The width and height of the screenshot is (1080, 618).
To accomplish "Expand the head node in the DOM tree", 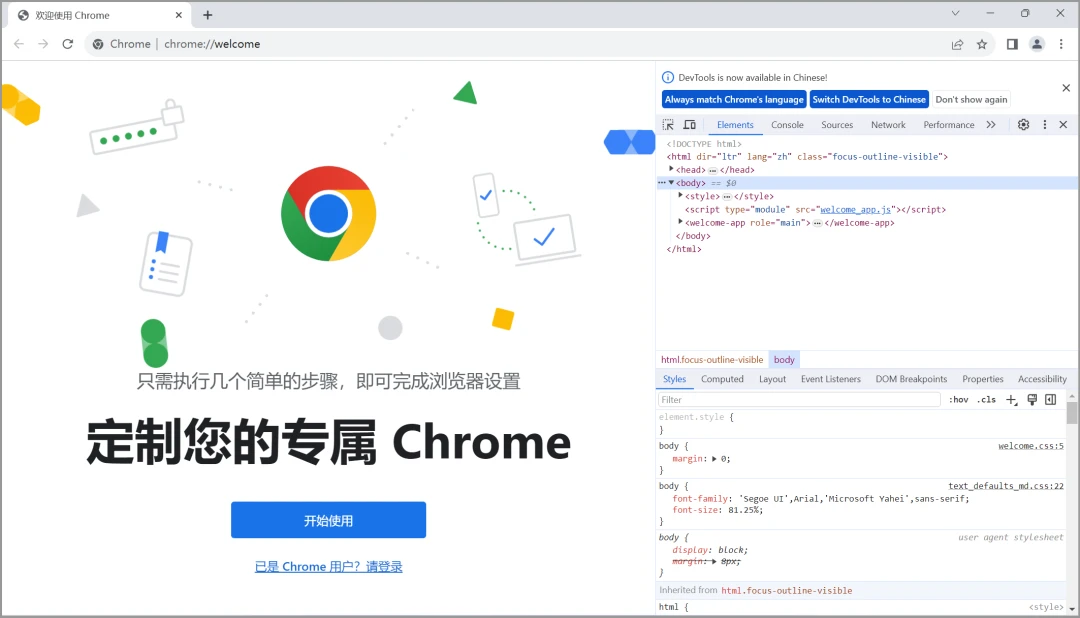I will tap(672, 169).
